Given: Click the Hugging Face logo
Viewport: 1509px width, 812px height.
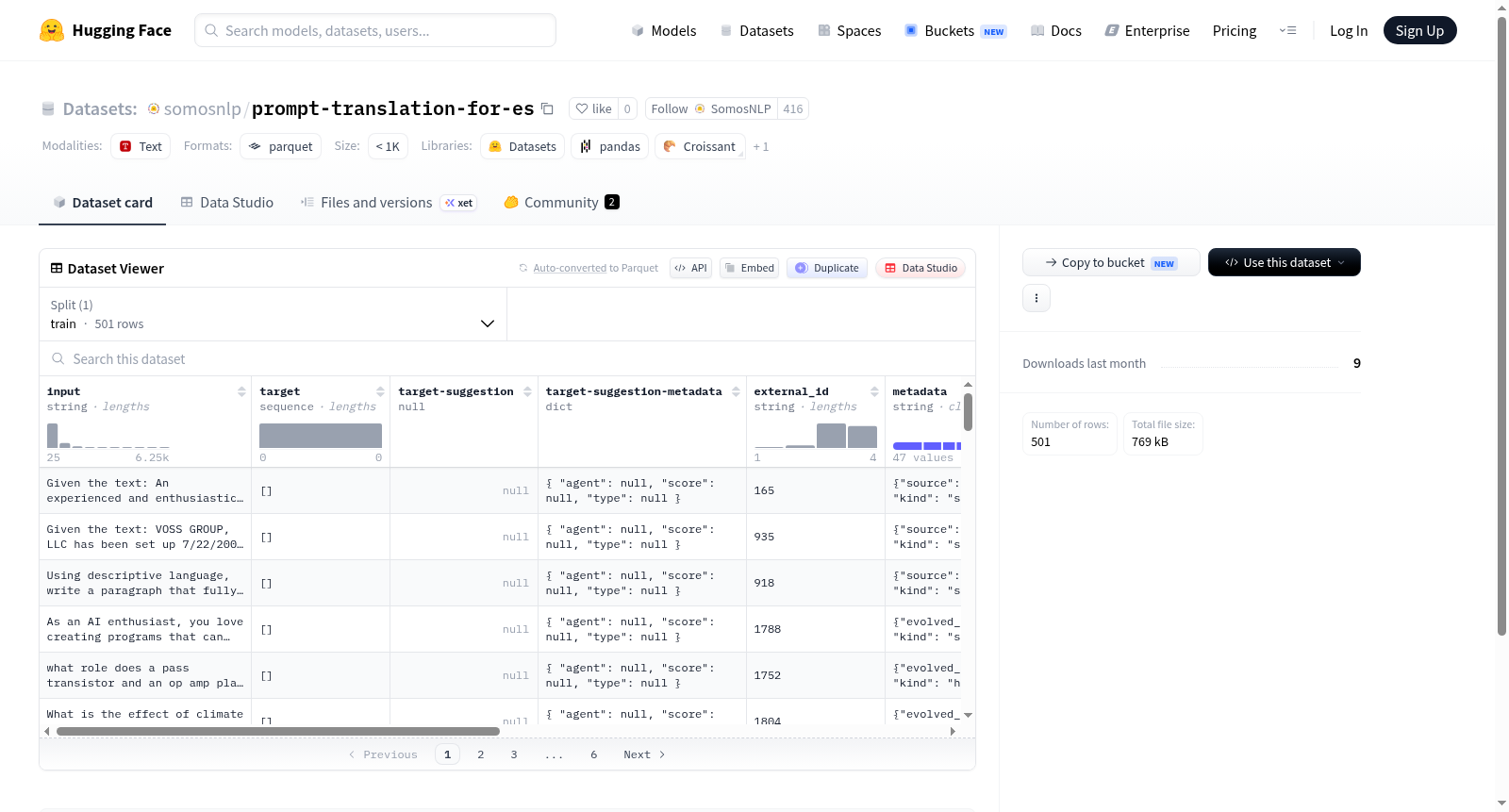Looking at the screenshot, I should coord(52,30).
